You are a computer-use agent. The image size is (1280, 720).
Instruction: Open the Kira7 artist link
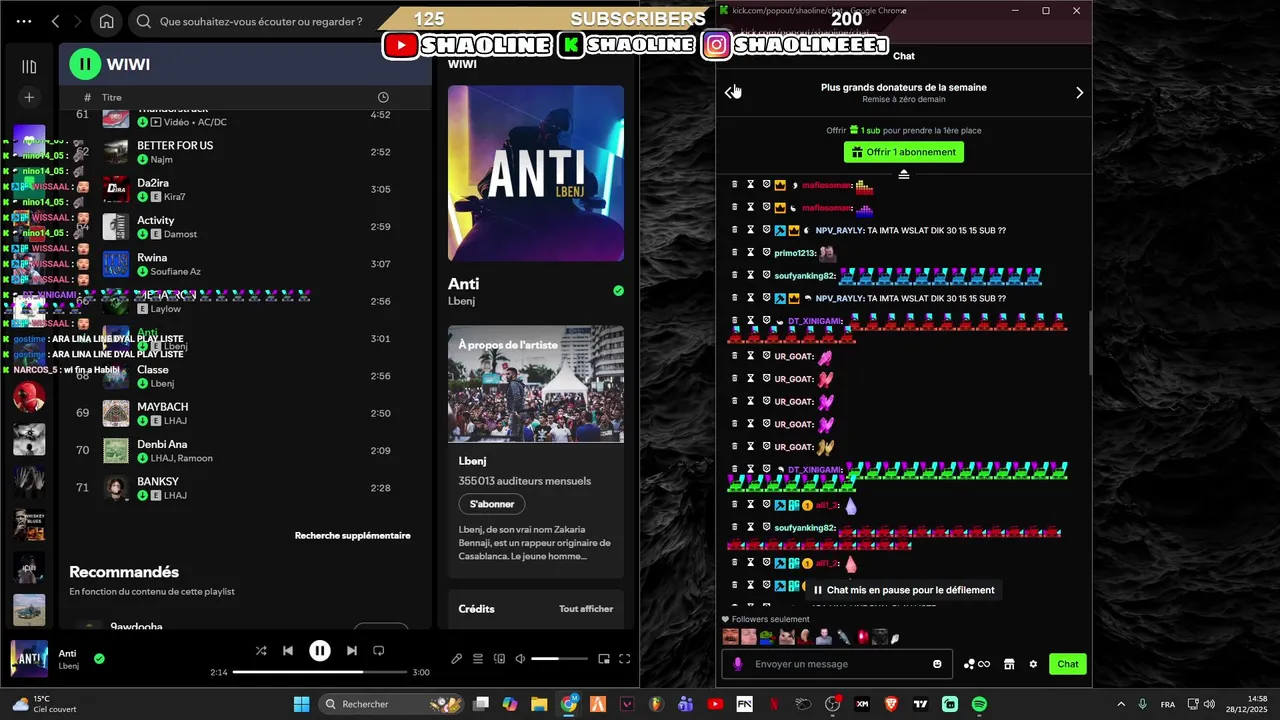(175, 197)
